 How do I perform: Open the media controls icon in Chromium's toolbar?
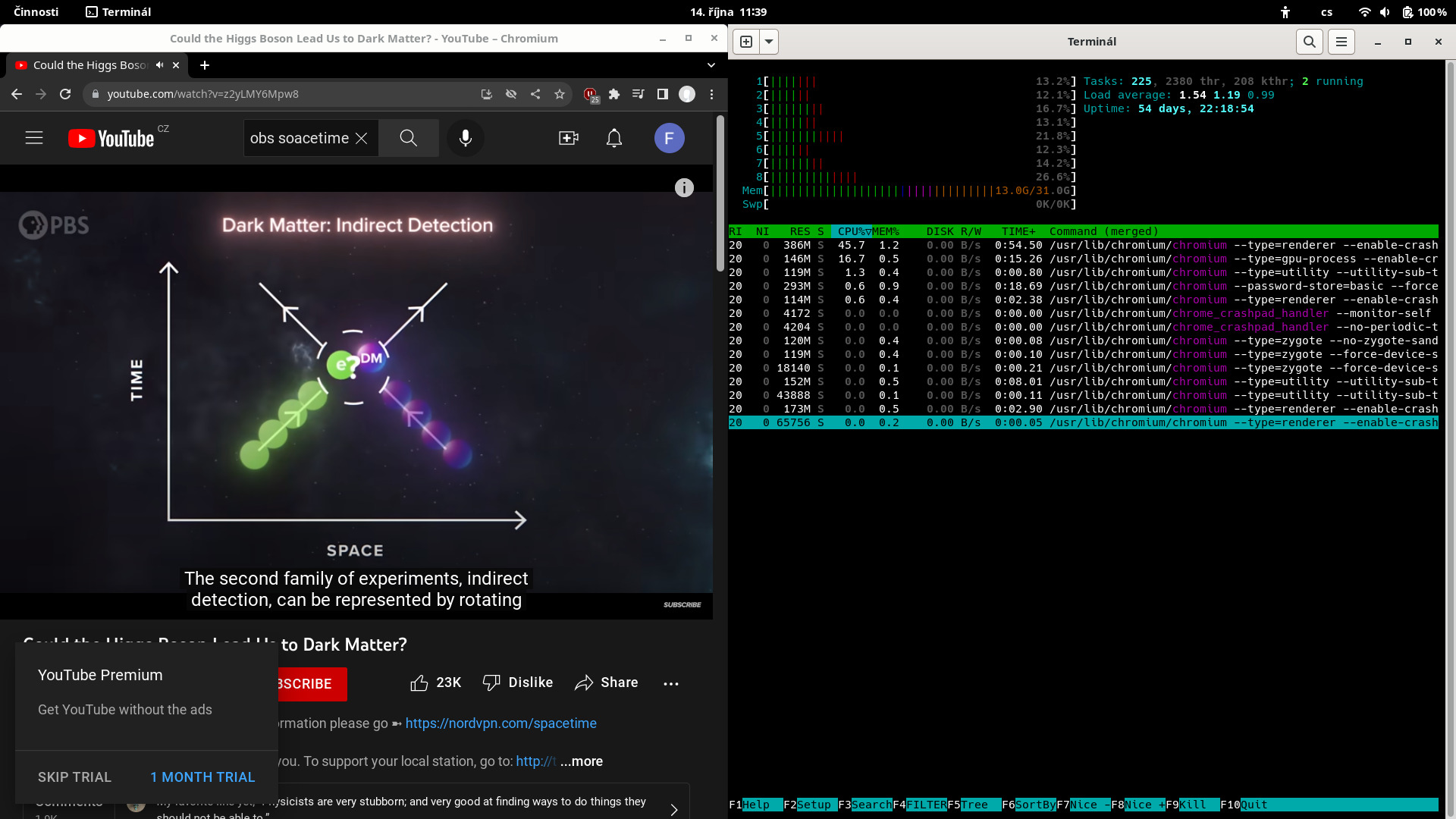click(639, 94)
